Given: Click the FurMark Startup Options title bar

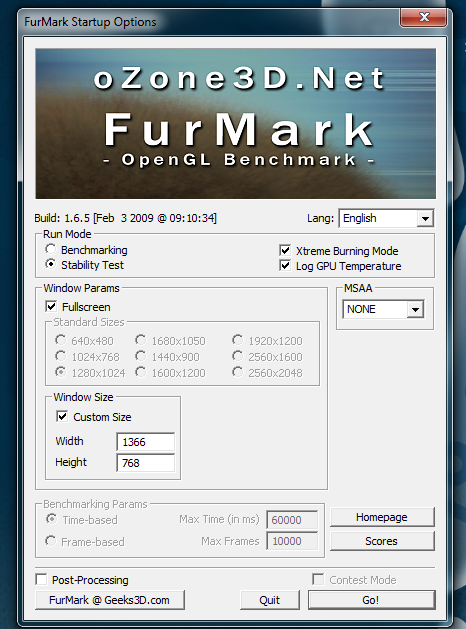Looking at the screenshot, I should coord(209,21).
